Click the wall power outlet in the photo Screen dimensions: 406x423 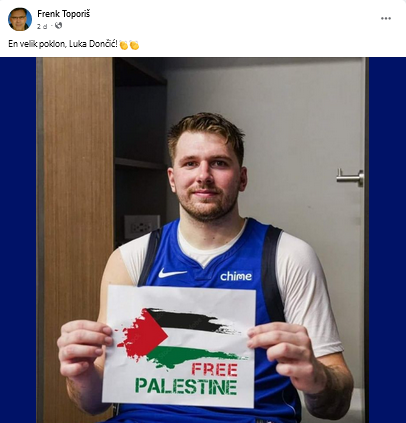click(142, 227)
